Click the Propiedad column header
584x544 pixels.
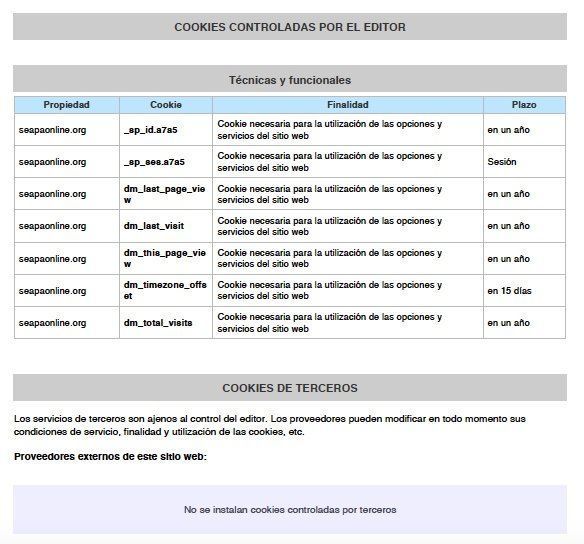67,105
